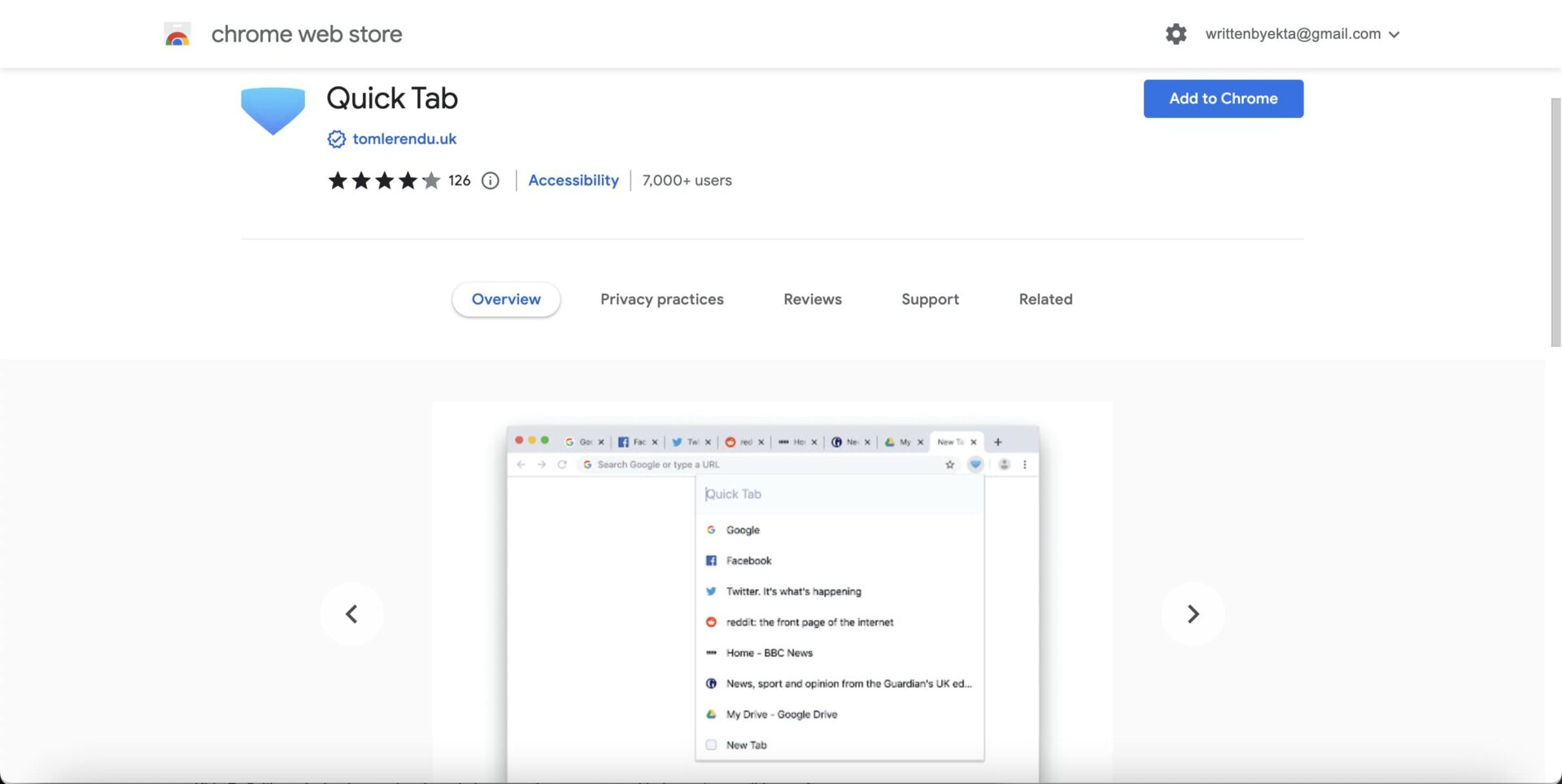The width and height of the screenshot is (1562, 784).
Task: Select the Overview tab
Action: point(506,299)
